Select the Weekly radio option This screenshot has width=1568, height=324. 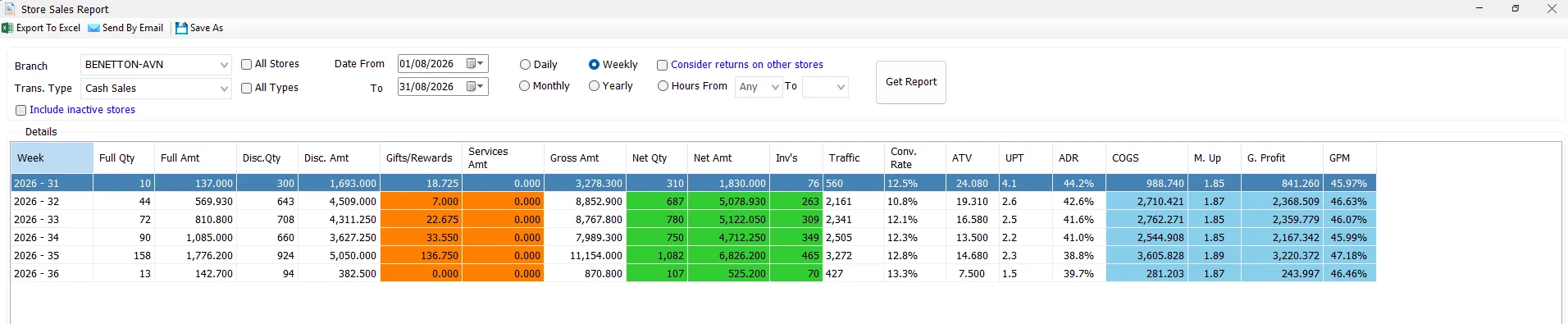(594, 65)
